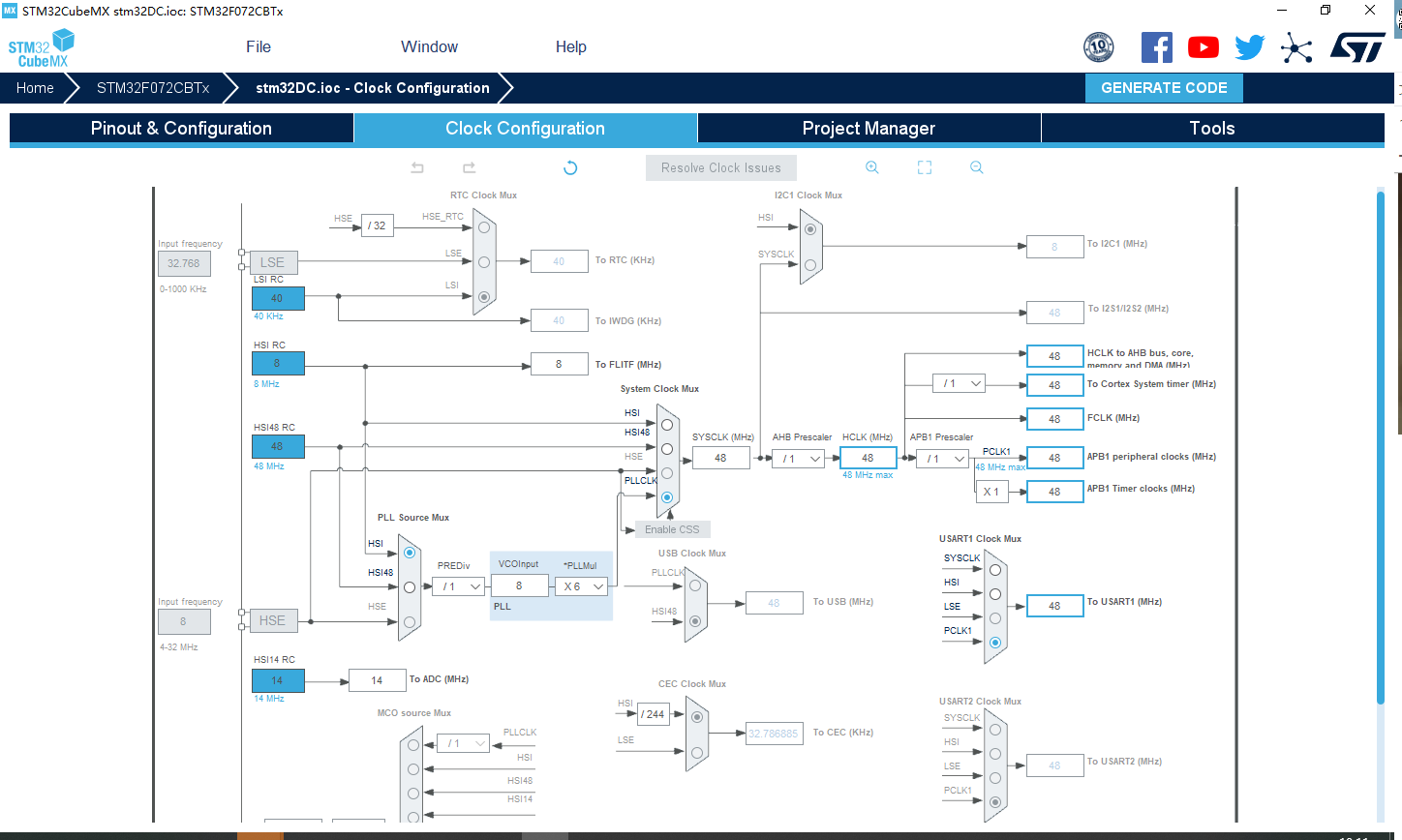This screenshot has height=840, width=1402.
Task: Click the STM32CubeMX logo
Action: click(41, 48)
